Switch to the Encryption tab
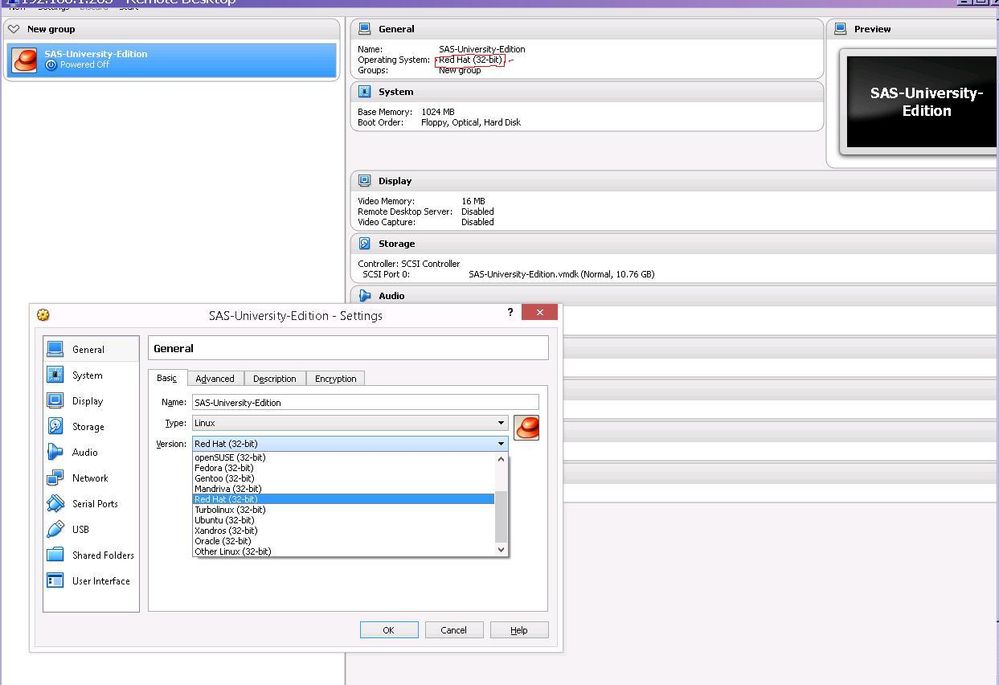 336,379
